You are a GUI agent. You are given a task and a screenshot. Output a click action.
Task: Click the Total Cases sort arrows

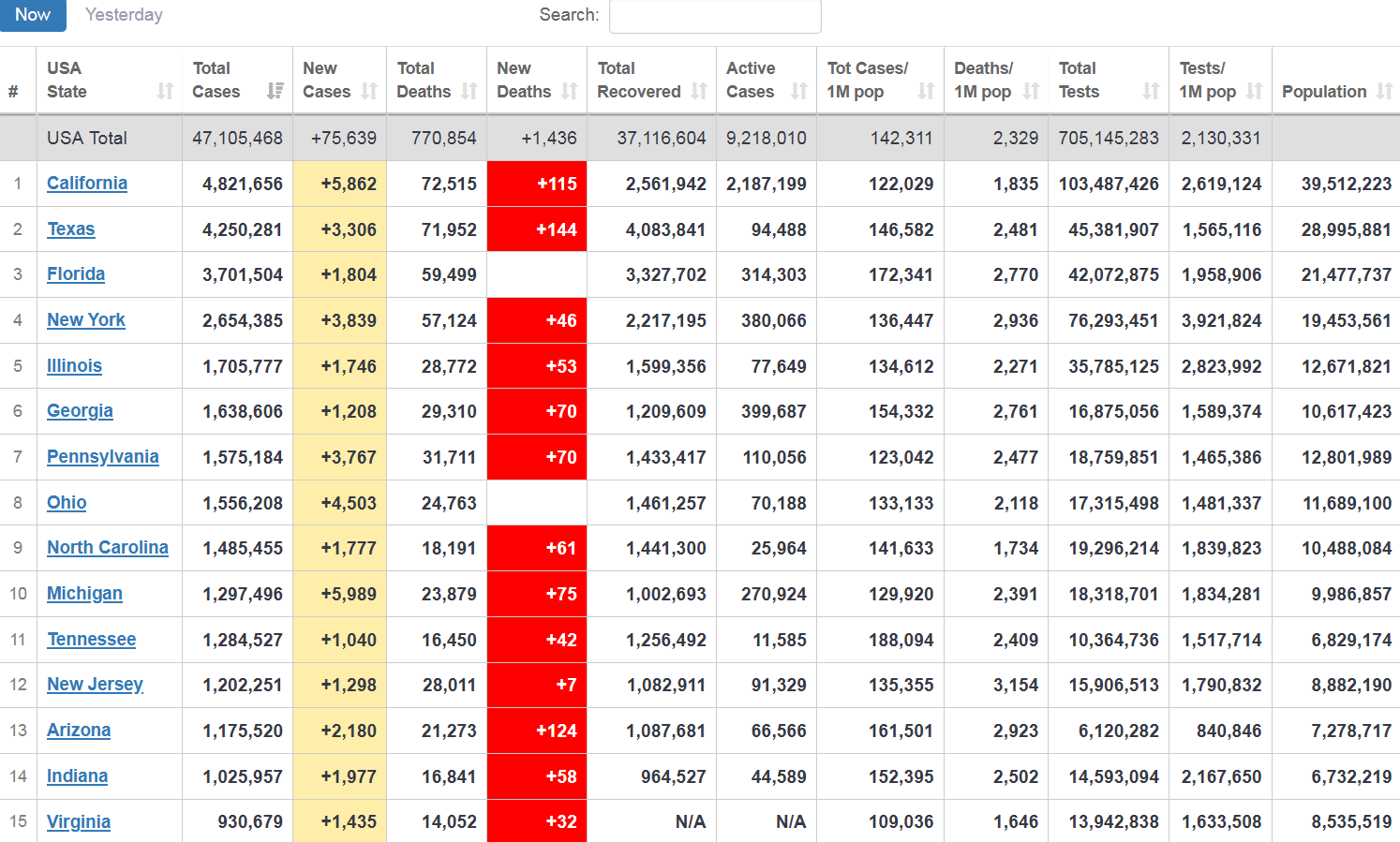click(275, 91)
